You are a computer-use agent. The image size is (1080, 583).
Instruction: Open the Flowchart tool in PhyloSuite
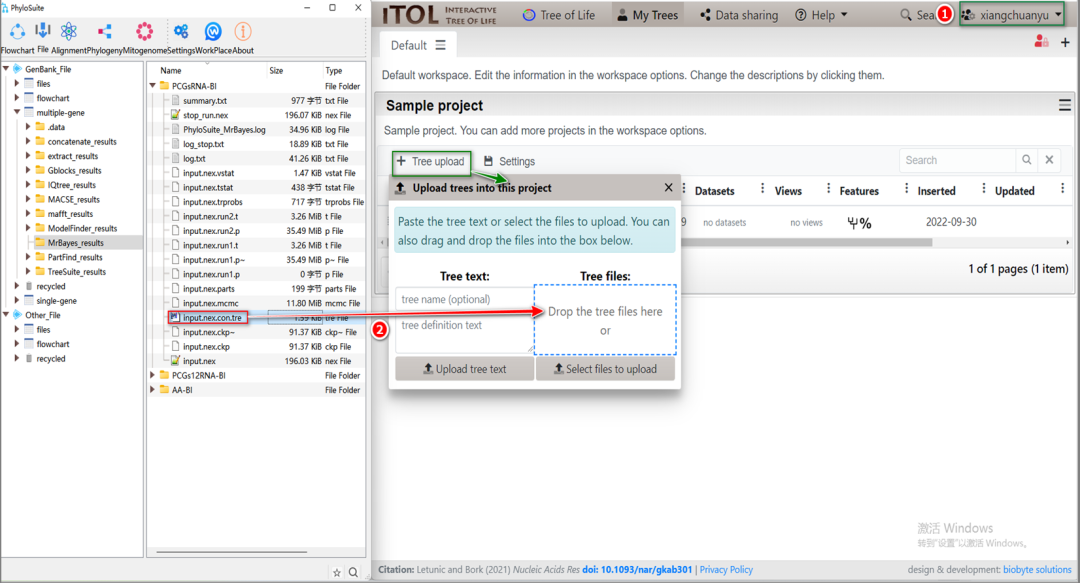click(17, 31)
